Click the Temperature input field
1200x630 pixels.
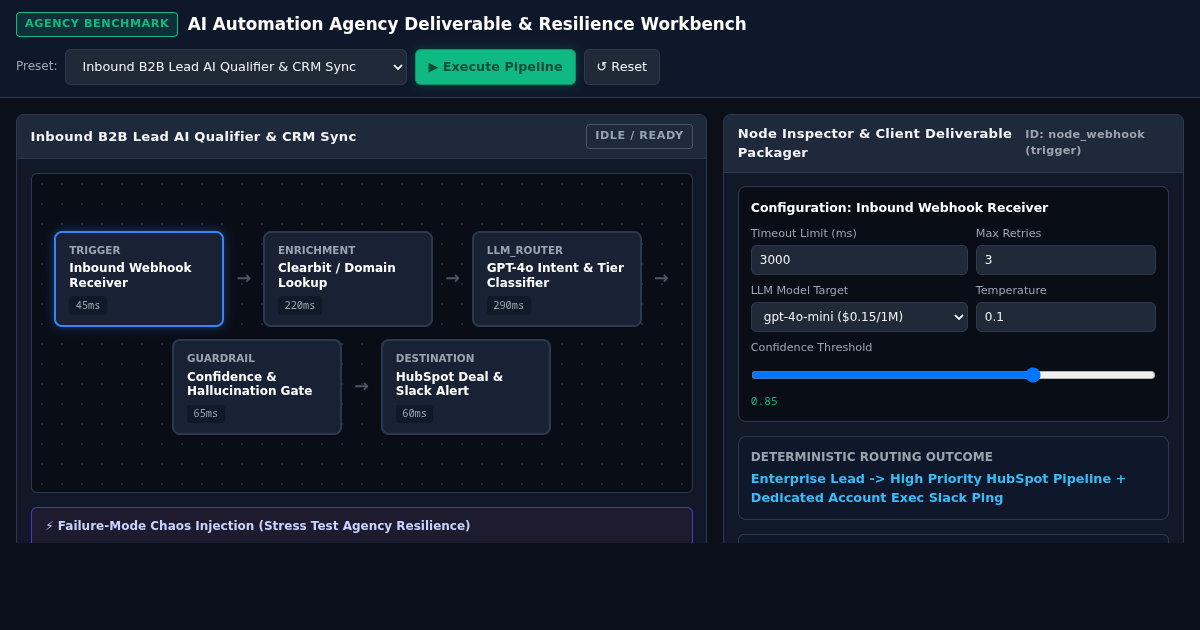[x=1066, y=317]
